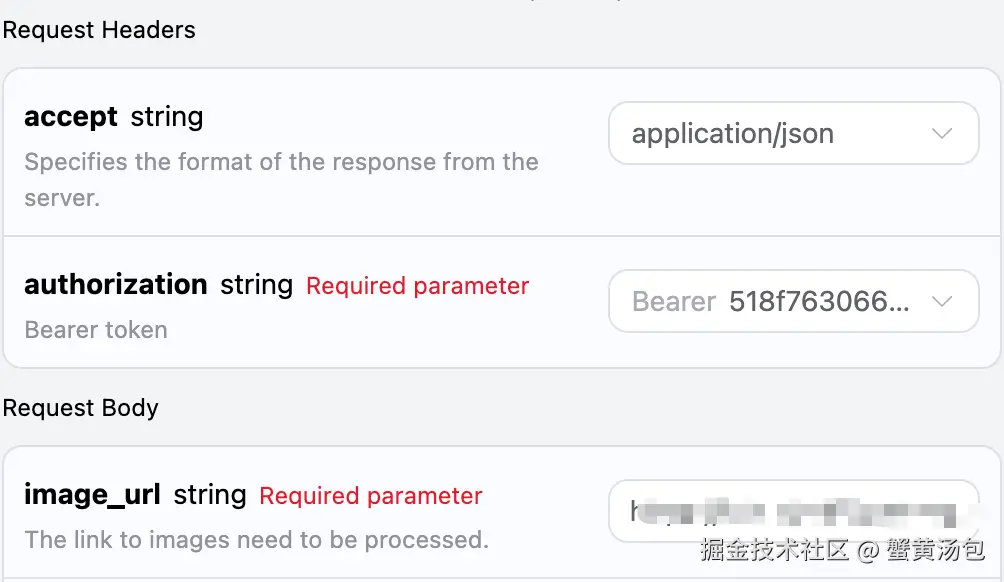The width and height of the screenshot is (1004, 582).
Task: Click the "Request Body" section heading
Action: pyautogui.click(x=81, y=408)
